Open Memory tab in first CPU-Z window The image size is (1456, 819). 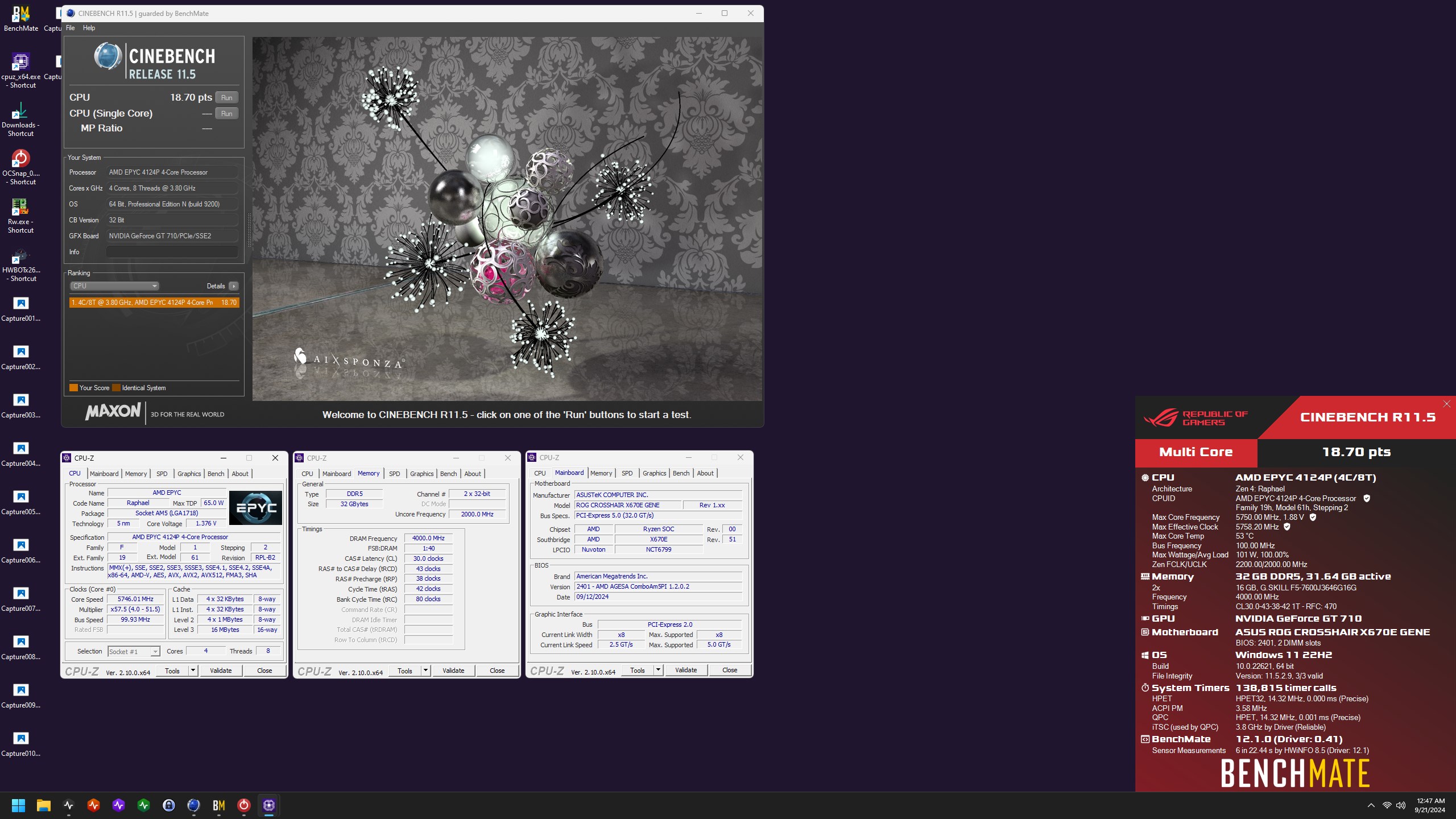pyautogui.click(x=136, y=474)
